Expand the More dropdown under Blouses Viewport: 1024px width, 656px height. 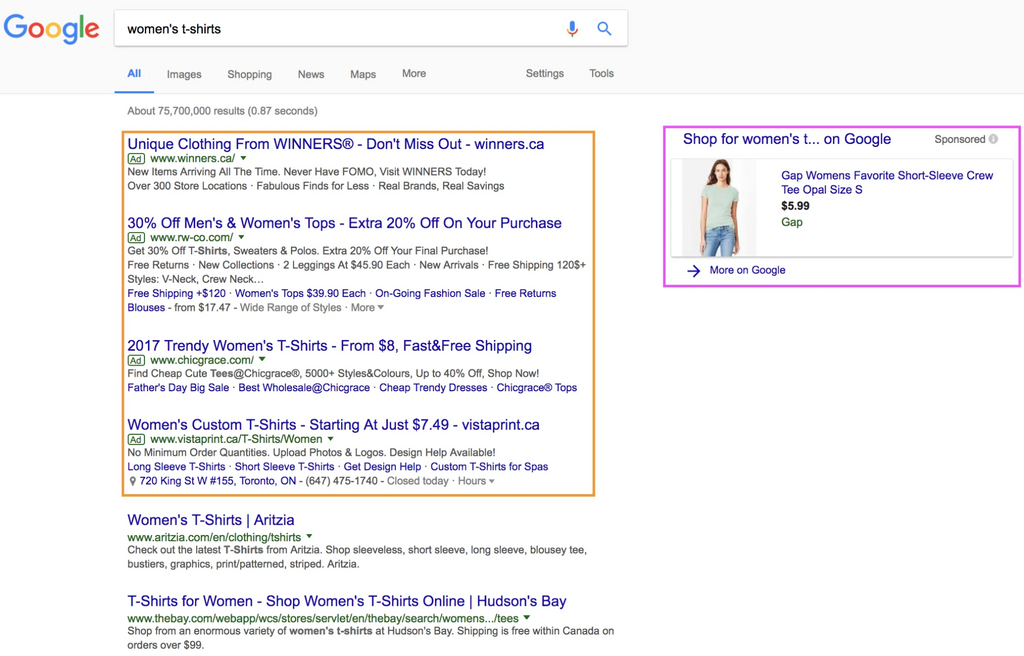(x=380, y=308)
